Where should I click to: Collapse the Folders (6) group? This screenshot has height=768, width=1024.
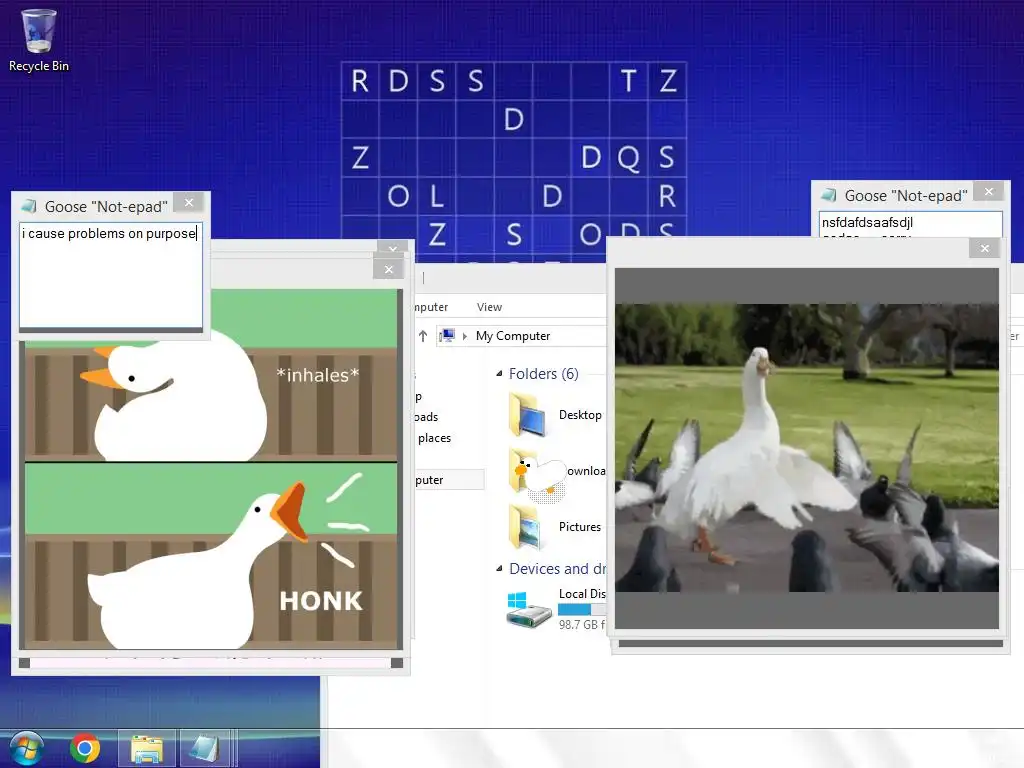pos(499,374)
